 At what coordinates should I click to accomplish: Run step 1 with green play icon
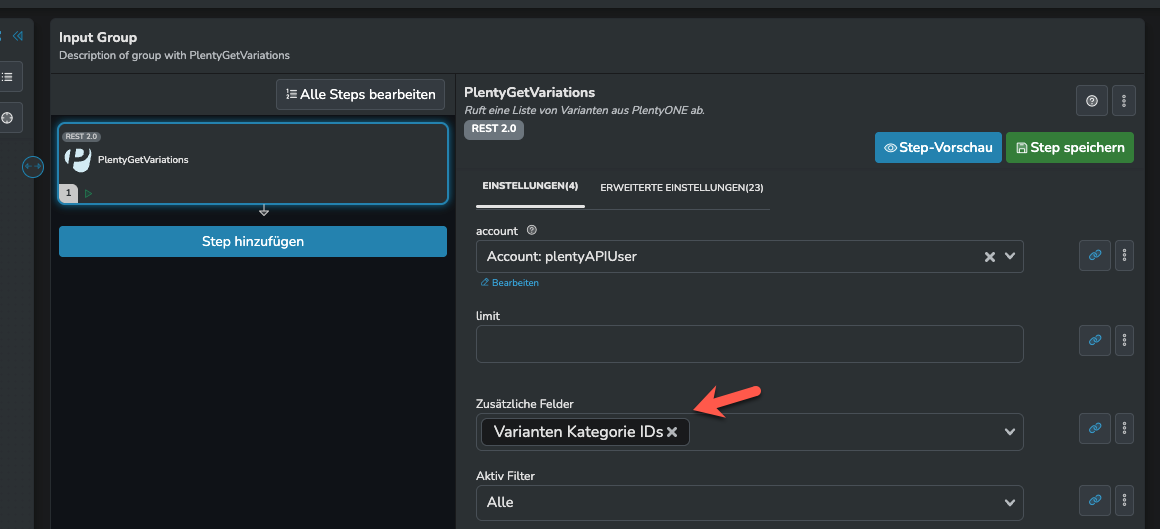88,193
